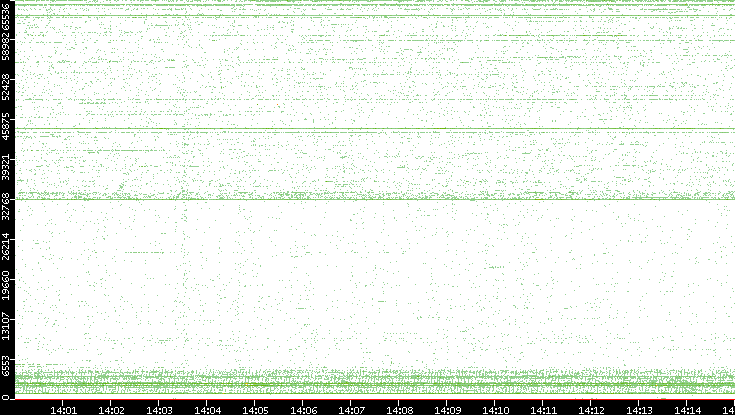The image size is (735, 415).
Task: Pick the 32768 vertical axis label
Action: [7, 208]
